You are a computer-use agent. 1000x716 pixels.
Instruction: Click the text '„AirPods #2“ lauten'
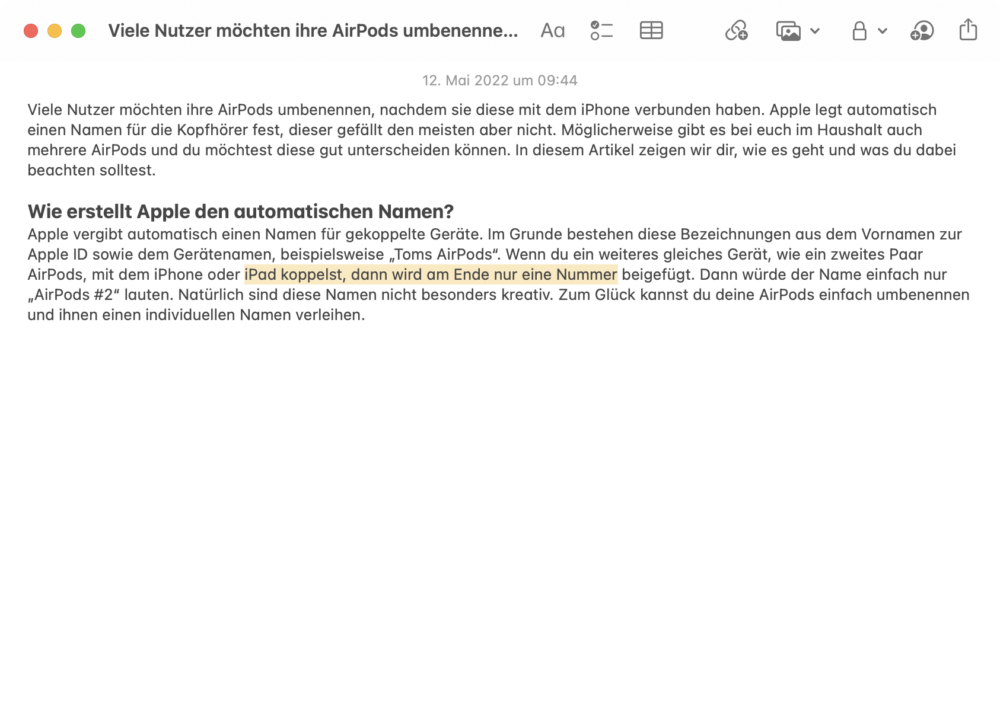pos(99,295)
